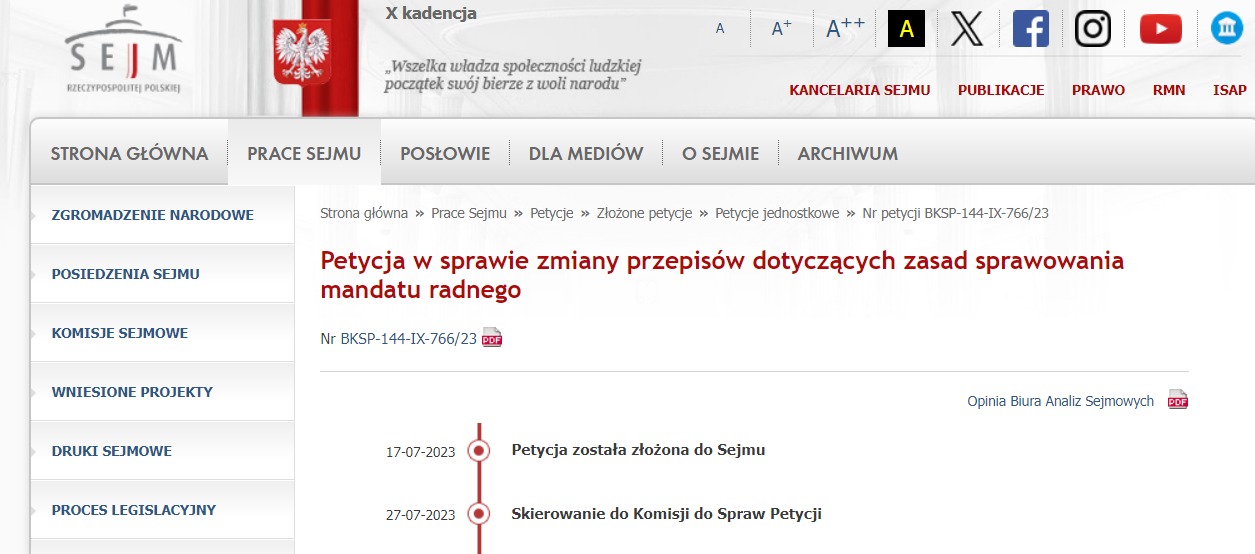Open Posłowie tab

click(445, 153)
